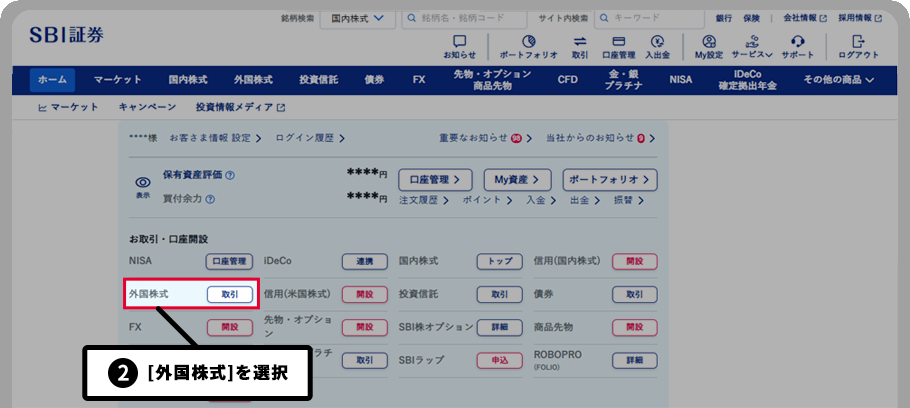The height and width of the screenshot is (408, 910).
Task: Click the サイト内検索 キーワード field
Action: pos(650,19)
